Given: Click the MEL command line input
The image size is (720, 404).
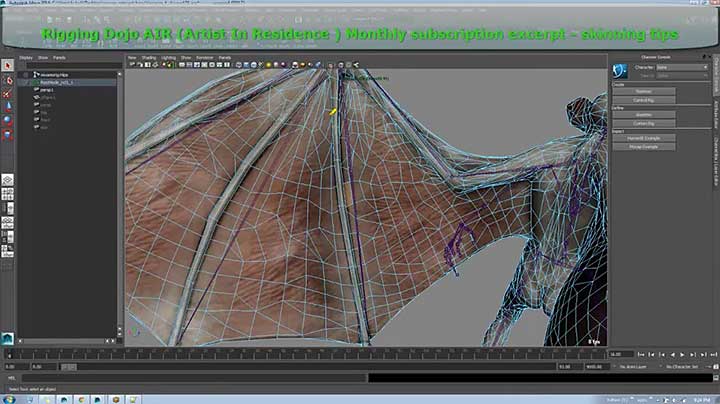Looking at the screenshot, I should tap(194, 378).
